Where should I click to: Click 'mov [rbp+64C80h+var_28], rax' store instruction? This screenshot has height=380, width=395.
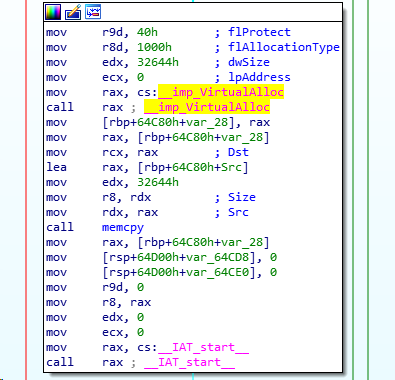pos(158,122)
